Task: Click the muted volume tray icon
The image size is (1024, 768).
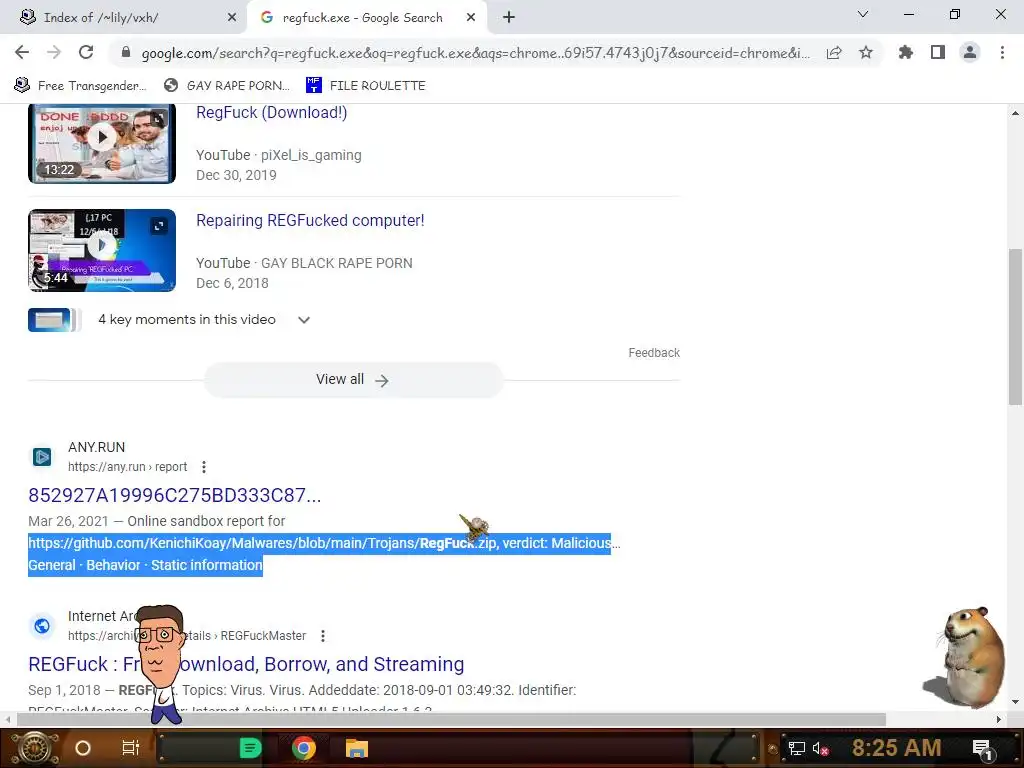Action: [820, 748]
